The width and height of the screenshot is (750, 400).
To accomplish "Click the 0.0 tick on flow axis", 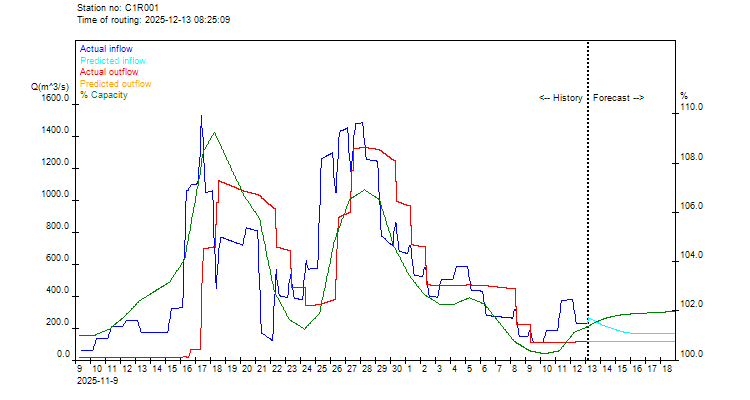I will tap(64, 356).
